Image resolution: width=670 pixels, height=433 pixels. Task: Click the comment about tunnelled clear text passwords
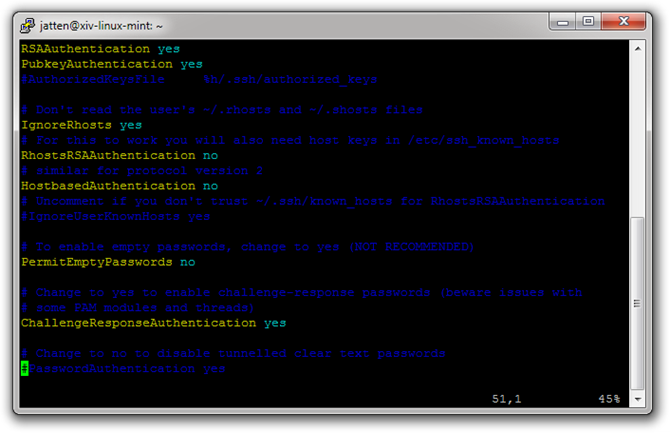click(x=233, y=353)
